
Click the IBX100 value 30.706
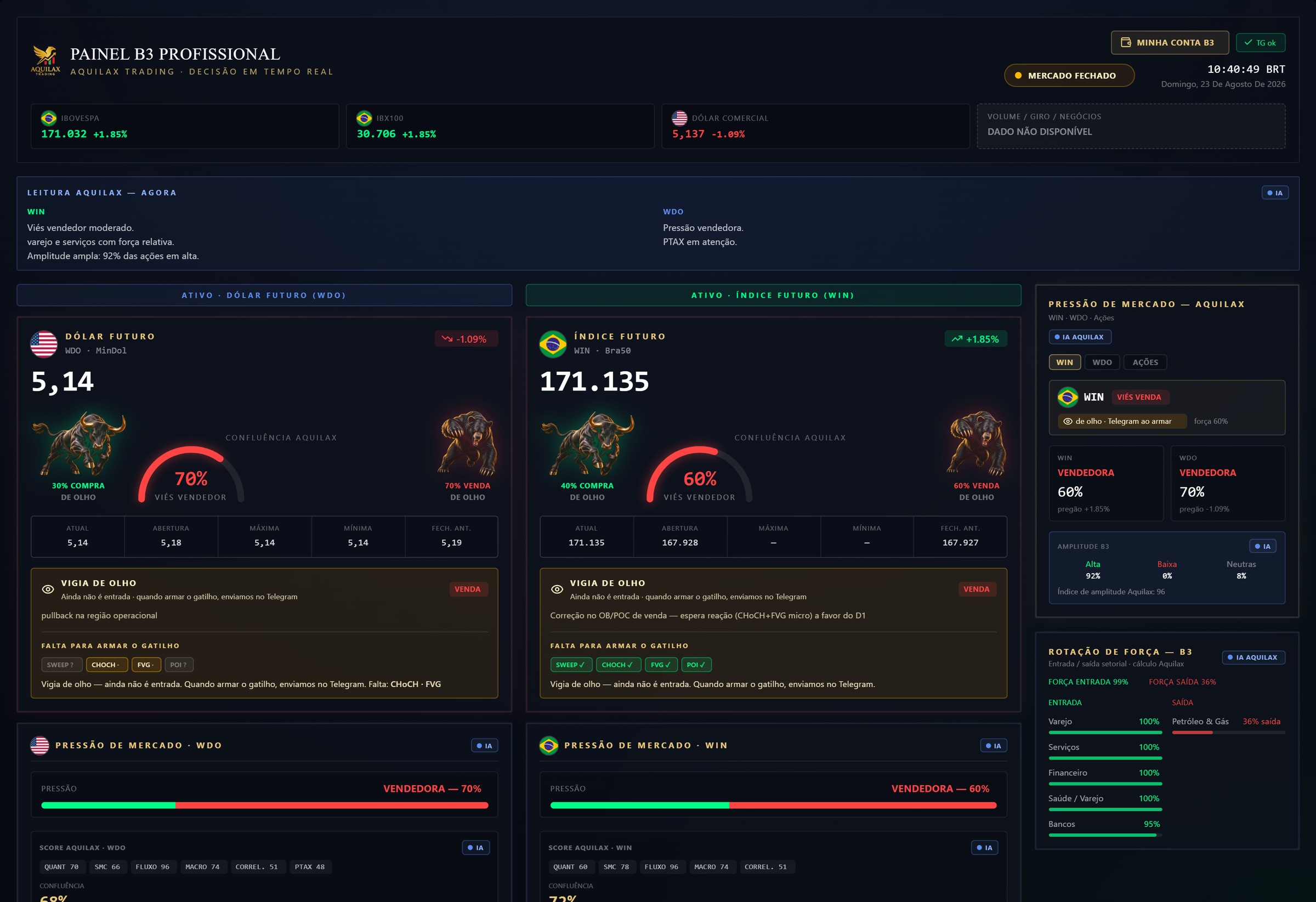point(376,134)
